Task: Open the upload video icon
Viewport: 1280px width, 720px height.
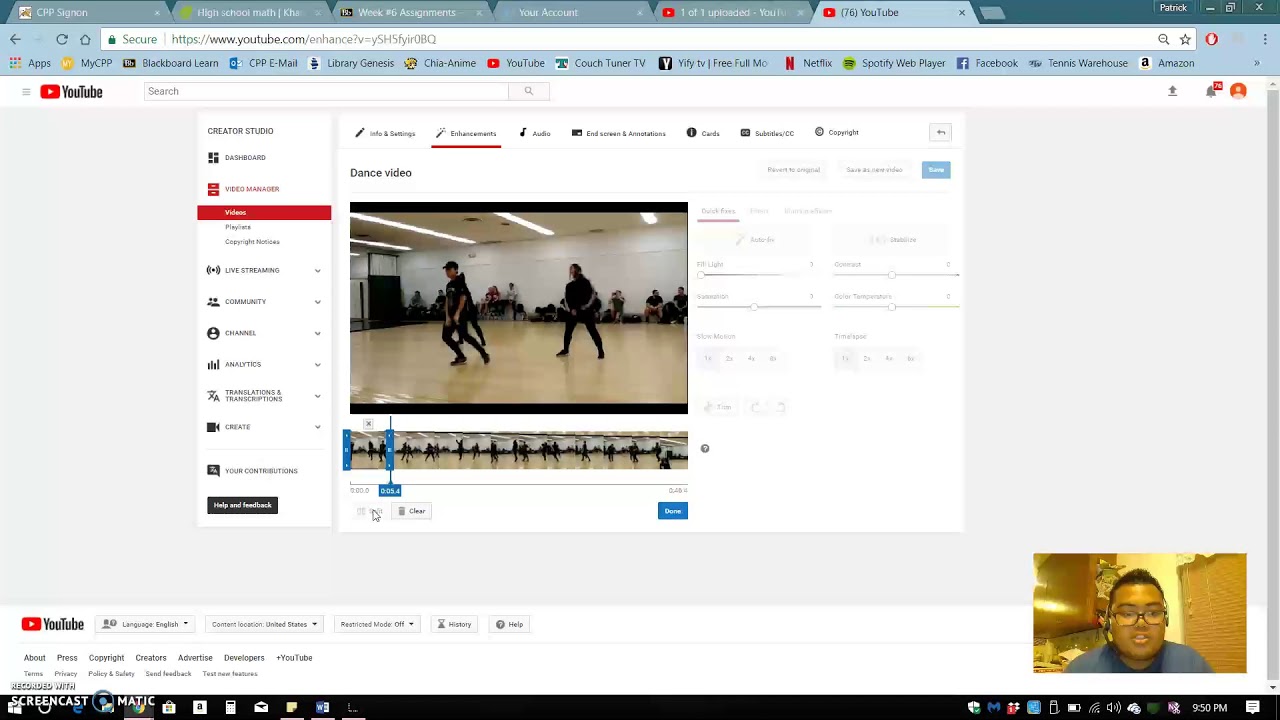Action: tap(1173, 91)
